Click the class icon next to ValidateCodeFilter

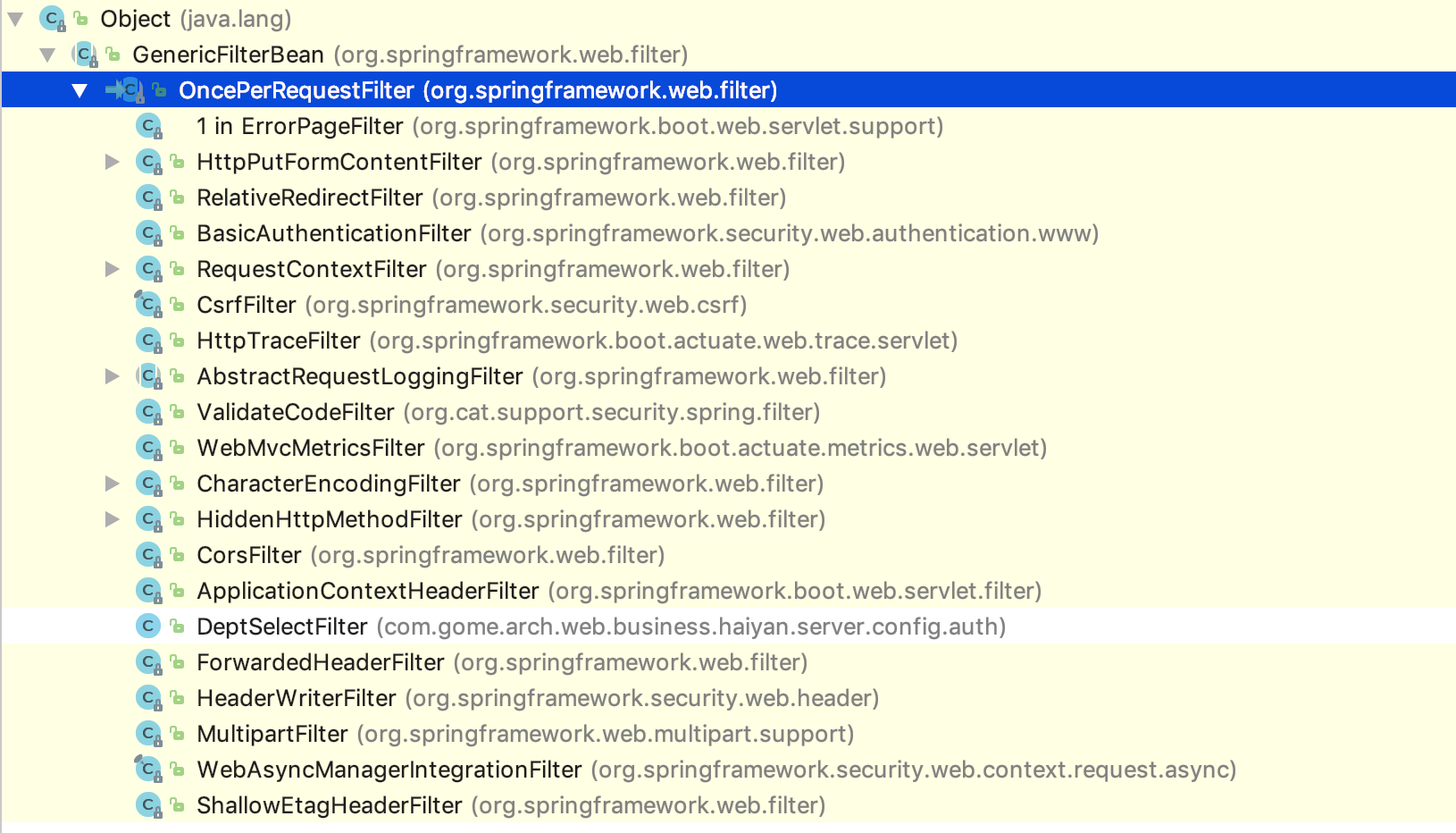[148, 411]
